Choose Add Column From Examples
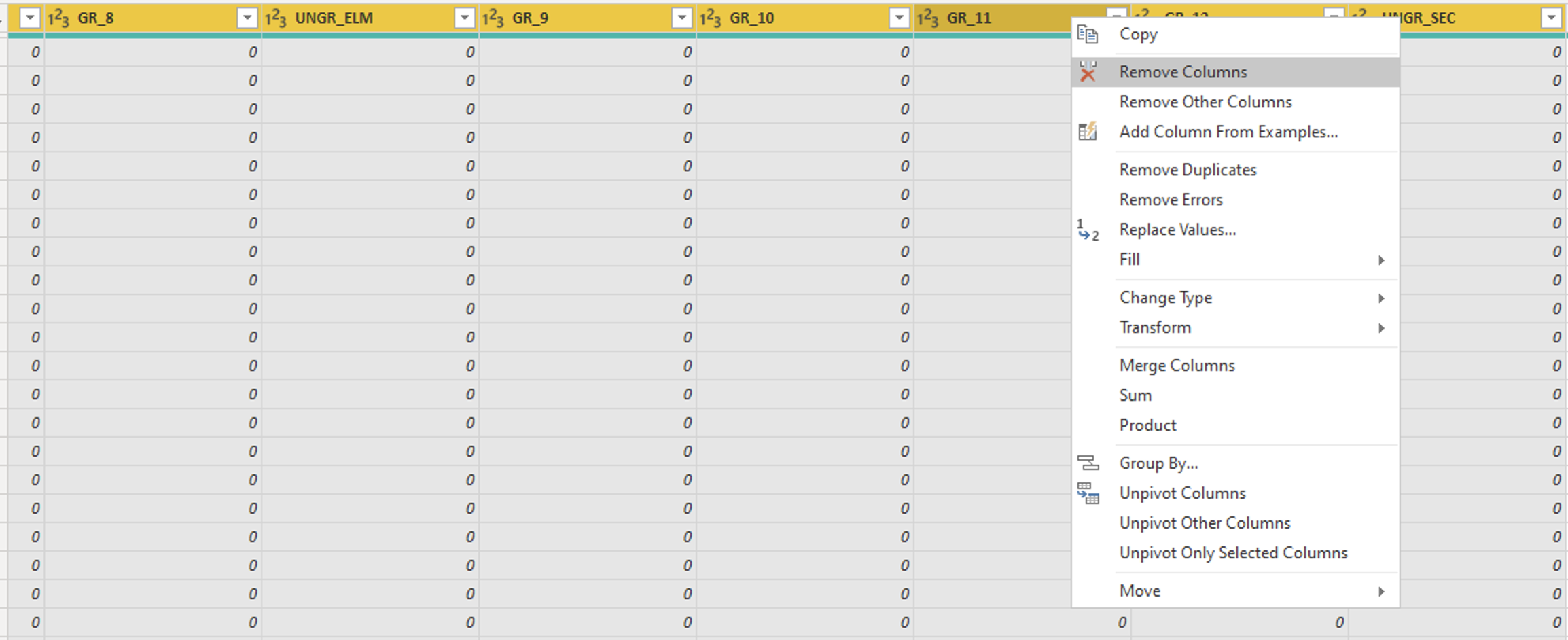 pyautogui.click(x=1235, y=132)
